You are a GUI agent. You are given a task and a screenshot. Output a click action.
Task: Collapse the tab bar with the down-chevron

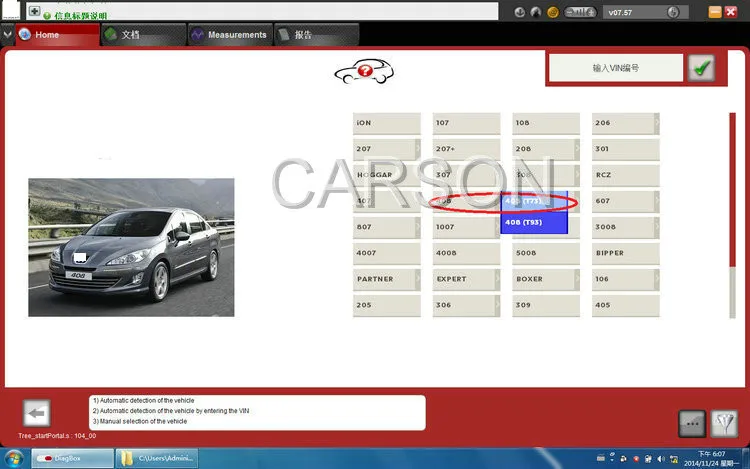[7, 34]
